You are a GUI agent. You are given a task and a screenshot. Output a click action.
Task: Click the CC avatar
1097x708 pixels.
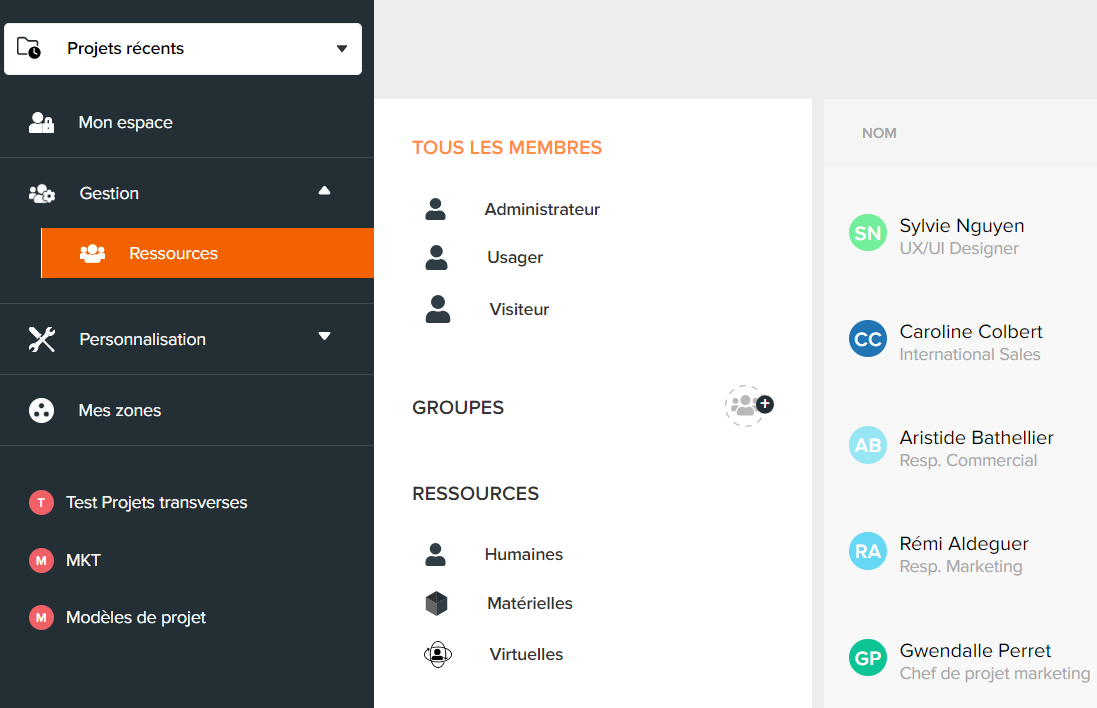click(868, 339)
